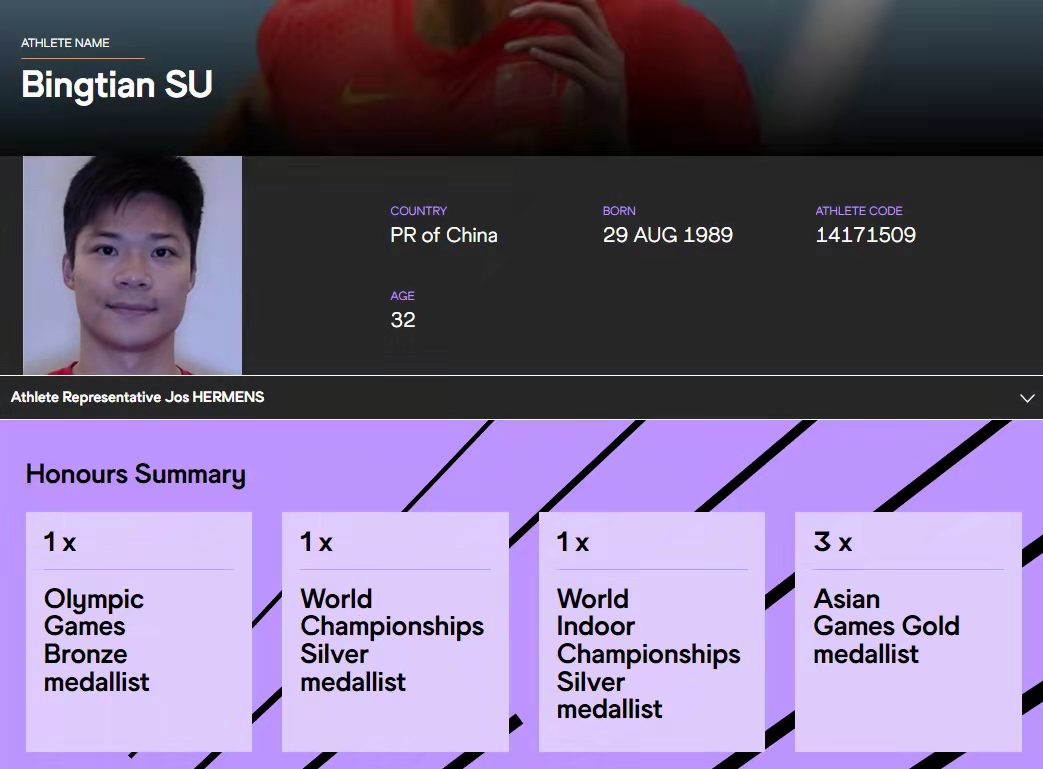The image size is (1043, 769).
Task: Click the Bingtian SU name heading
Action: click(117, 85)
